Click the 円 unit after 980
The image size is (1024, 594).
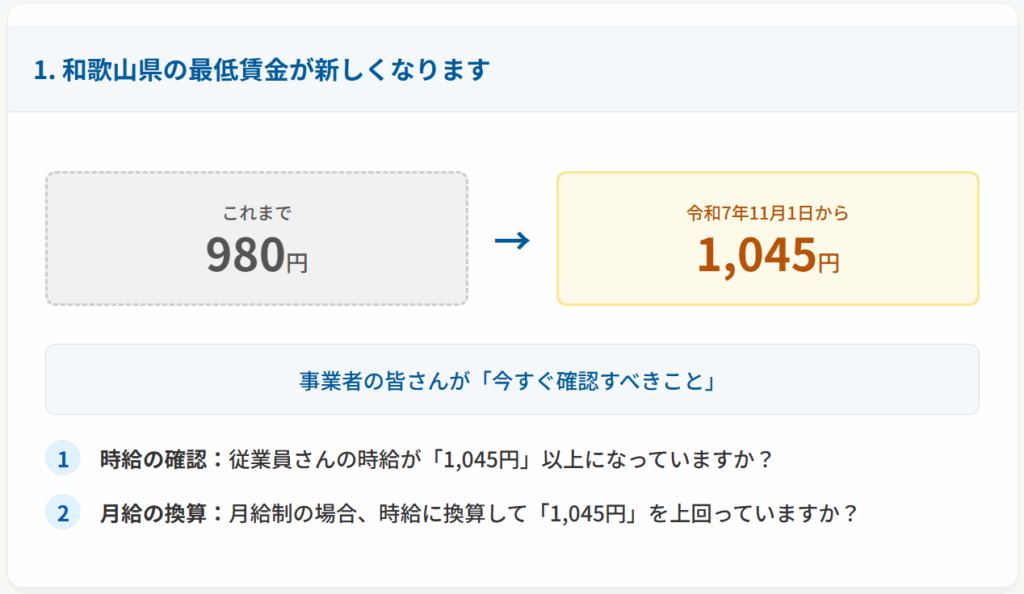coord(297,264)
